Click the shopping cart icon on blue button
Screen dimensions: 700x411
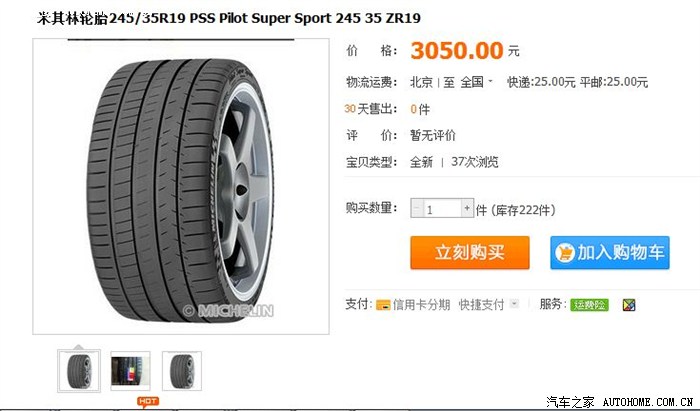pyautogui.click(x=564, y=253)
